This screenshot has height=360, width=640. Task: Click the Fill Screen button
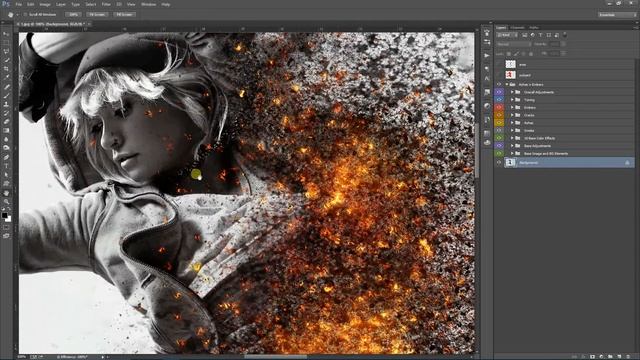(x=124, y=14)
